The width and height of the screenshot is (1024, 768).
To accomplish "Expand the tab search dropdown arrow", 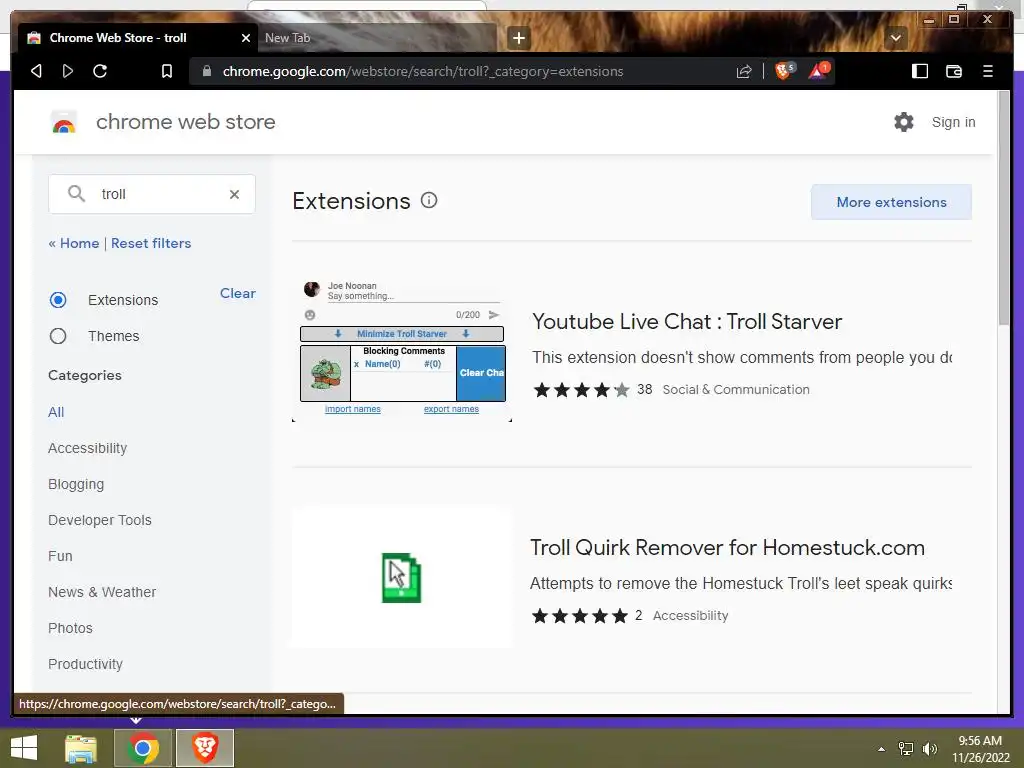I will pos(895,38).
